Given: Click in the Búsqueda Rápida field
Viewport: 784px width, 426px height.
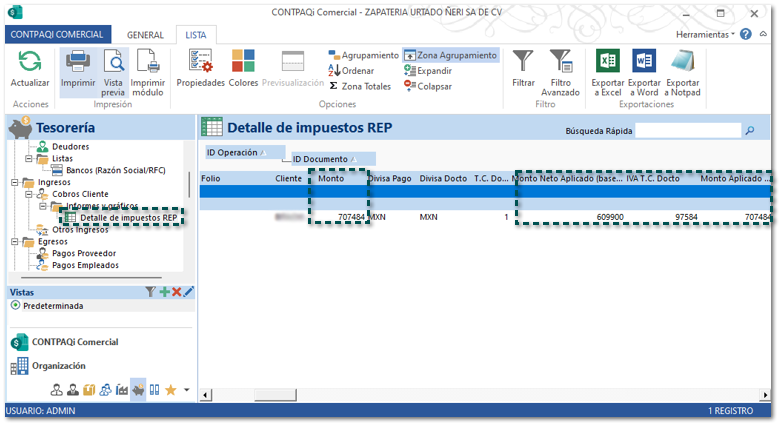Looking at the screenshot, I should [688, 130].
